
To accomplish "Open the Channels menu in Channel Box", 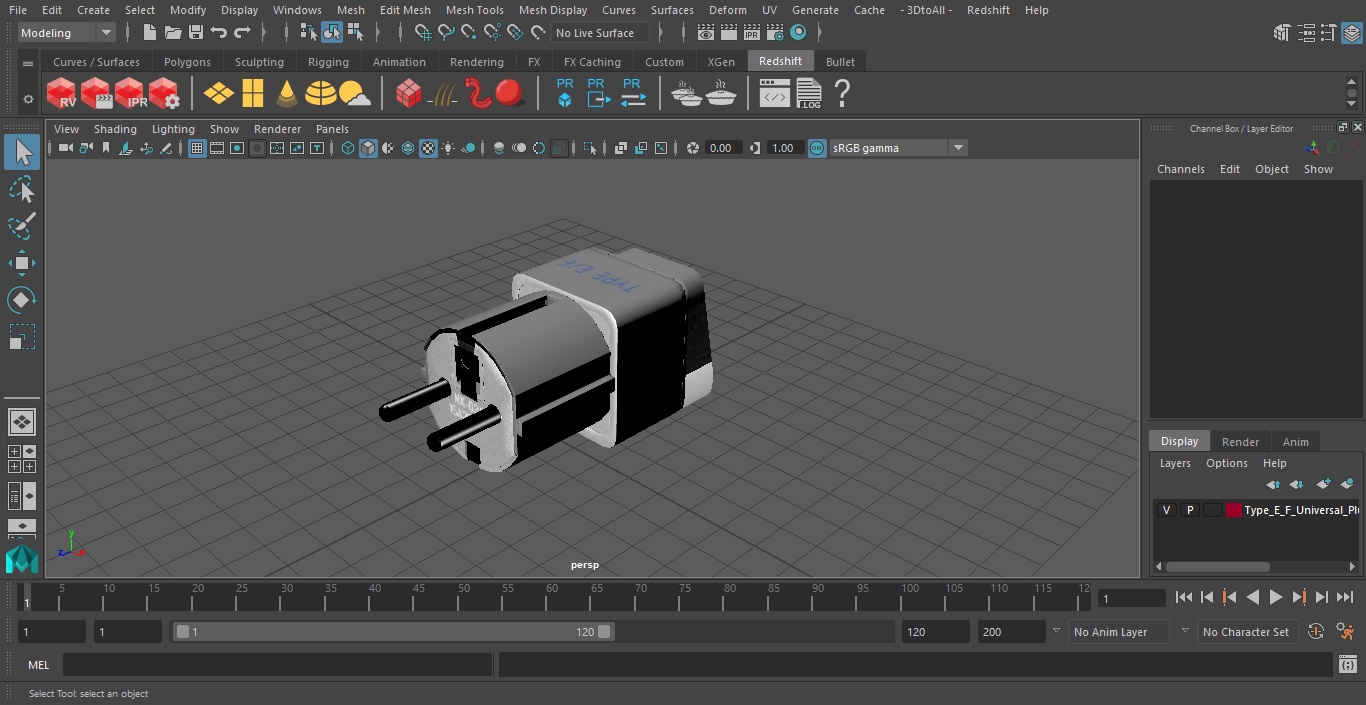I will [x=1181, y=169].
